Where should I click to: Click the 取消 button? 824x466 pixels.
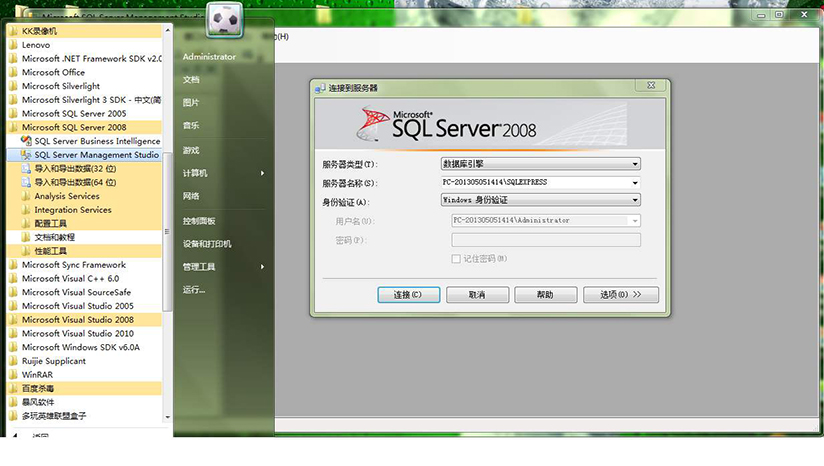tap(477, 295)
